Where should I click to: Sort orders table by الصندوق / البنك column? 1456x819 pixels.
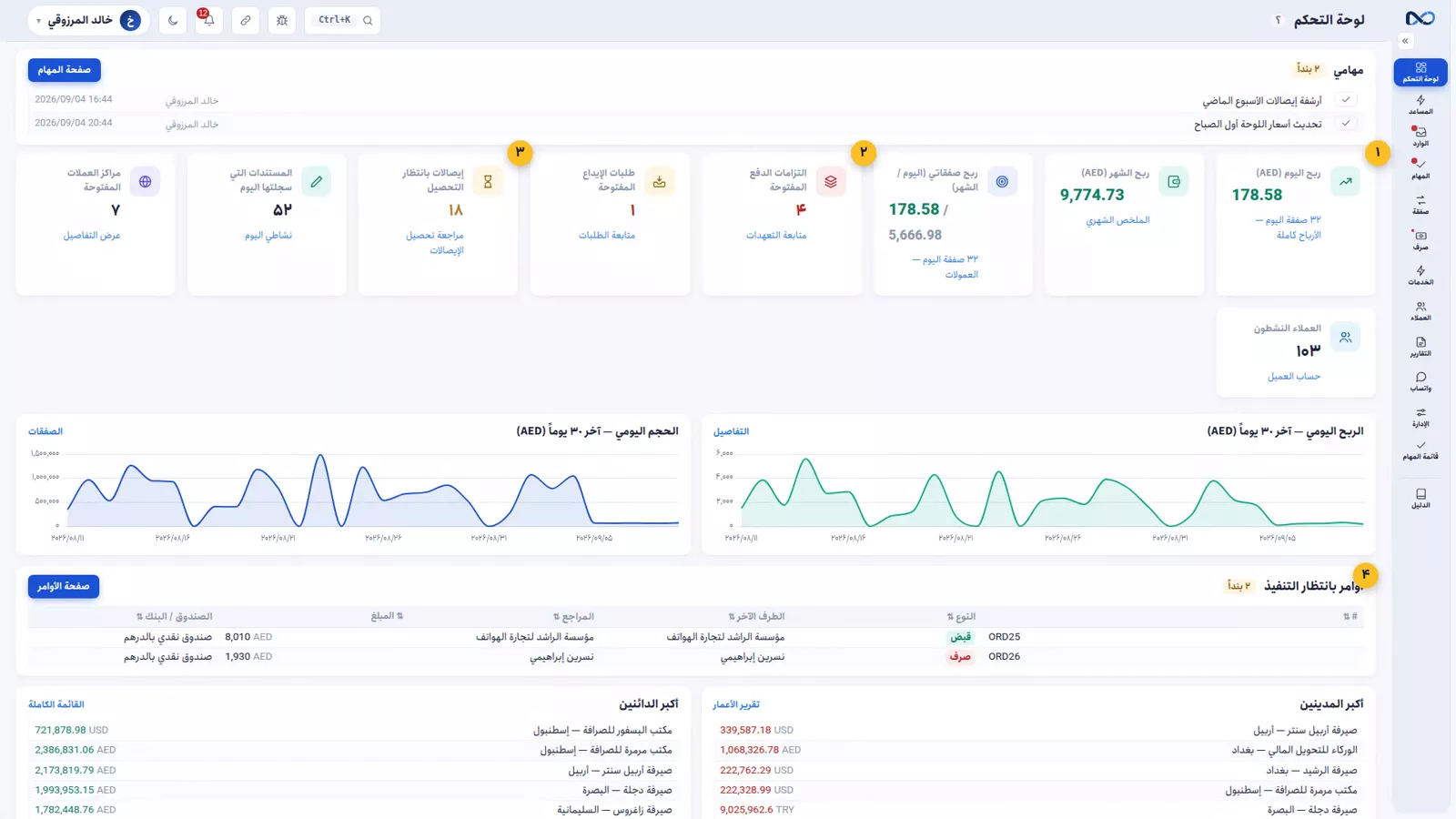(174, 617)
